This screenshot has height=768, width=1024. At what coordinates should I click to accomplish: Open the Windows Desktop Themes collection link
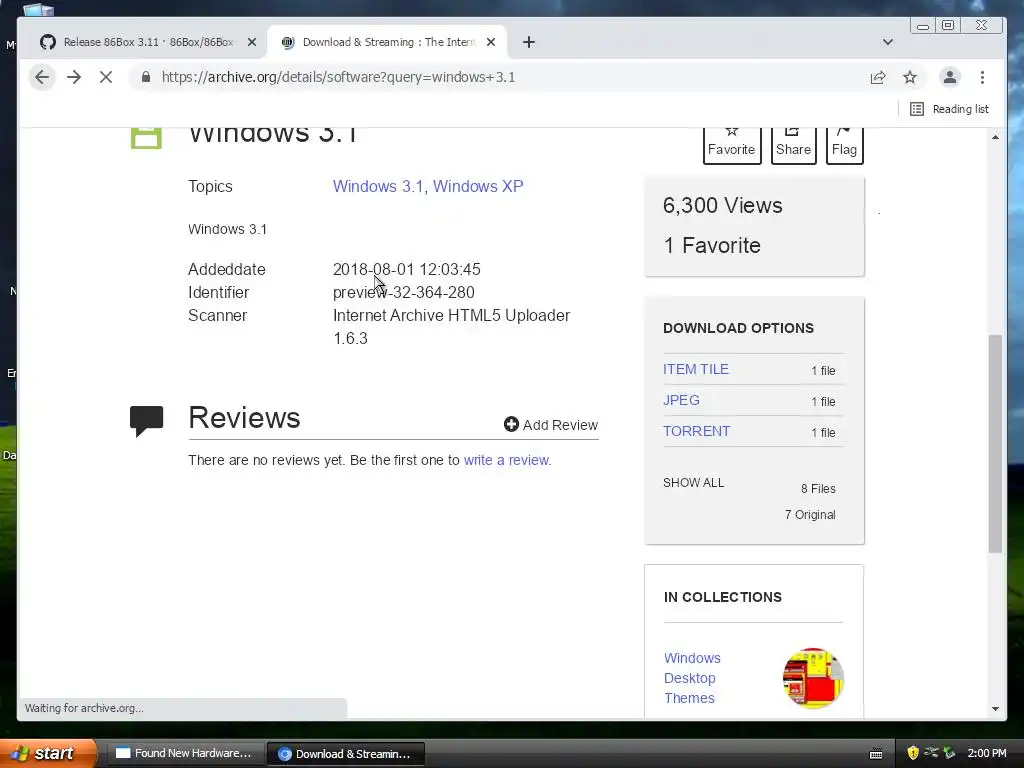click(x=692, y=678)
